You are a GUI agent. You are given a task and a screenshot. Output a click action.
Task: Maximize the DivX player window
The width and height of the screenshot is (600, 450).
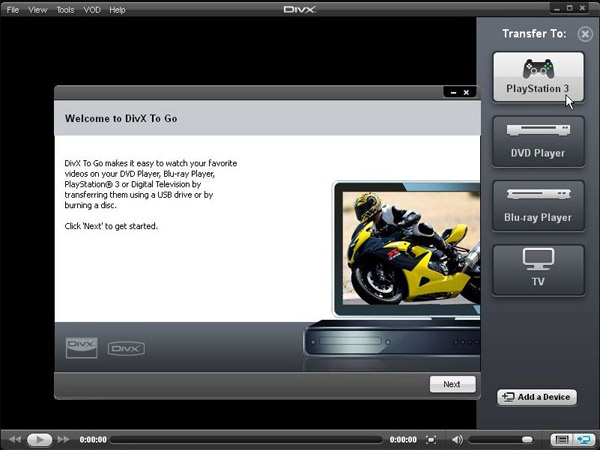pyautogui.click(x=570, y=8)
